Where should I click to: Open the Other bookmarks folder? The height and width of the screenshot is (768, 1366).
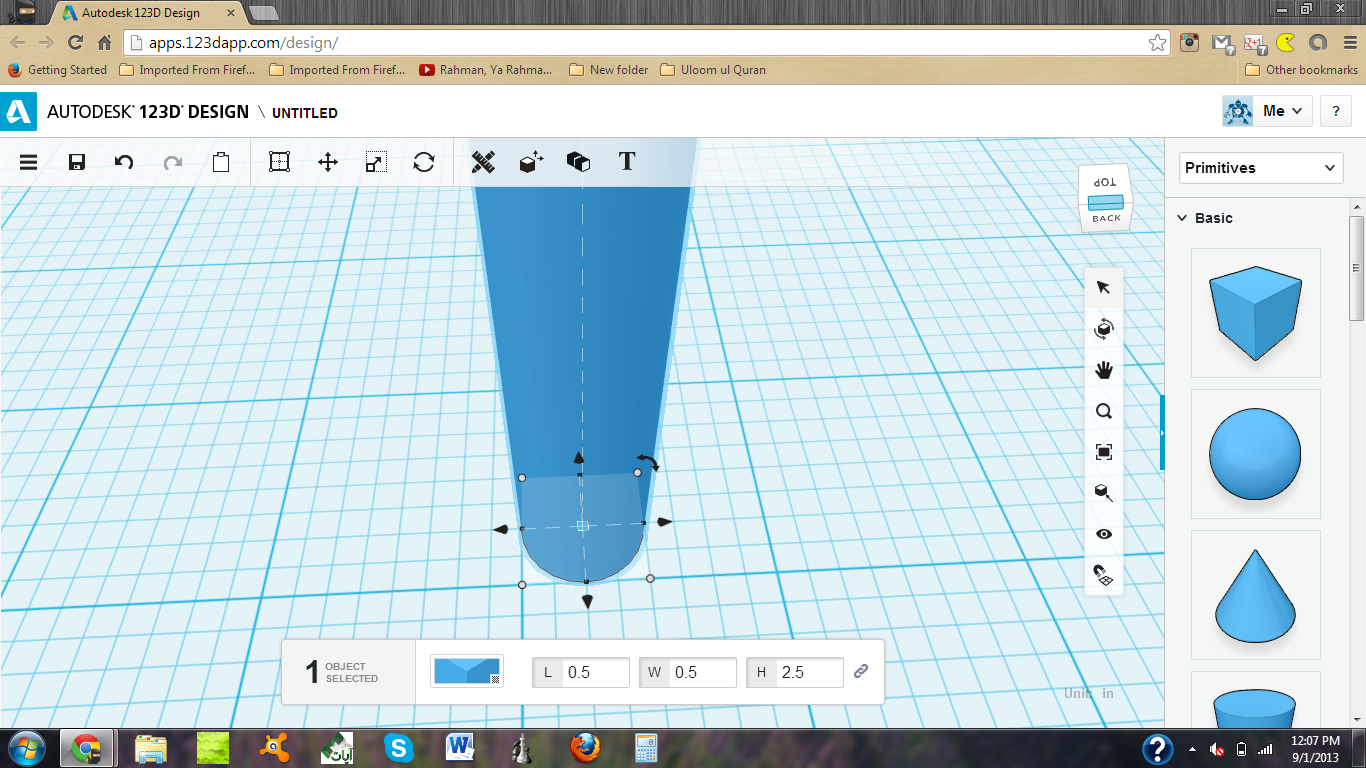tap(1301, 70)
